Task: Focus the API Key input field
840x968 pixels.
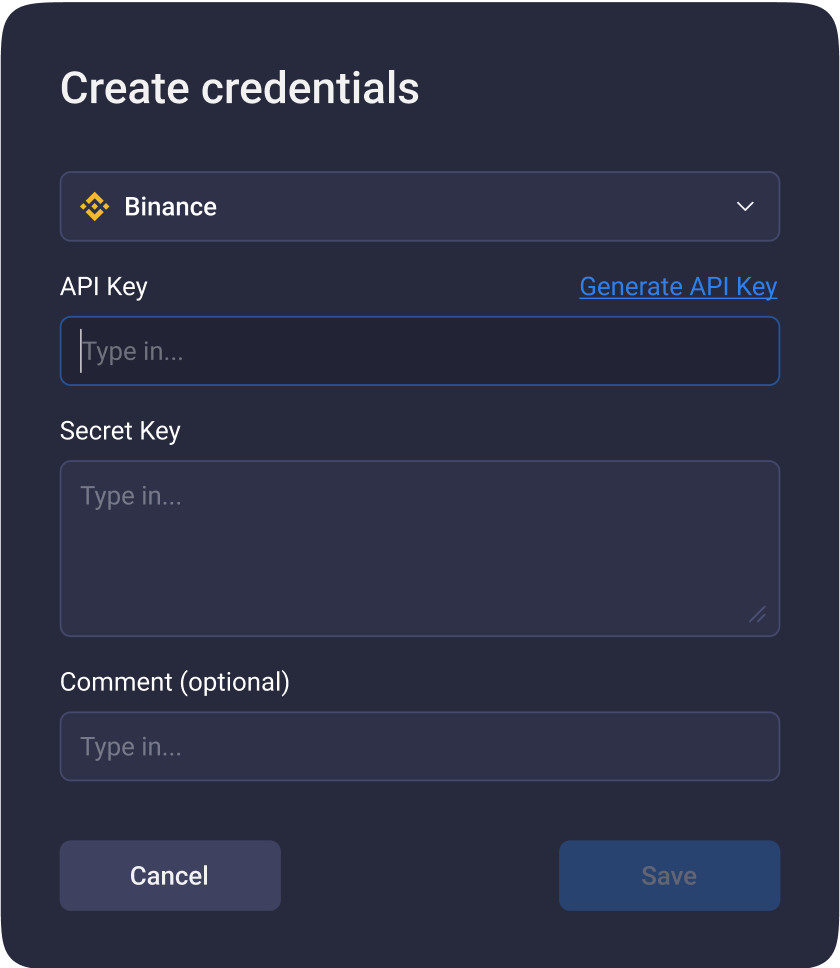Action: pos(420,351)
